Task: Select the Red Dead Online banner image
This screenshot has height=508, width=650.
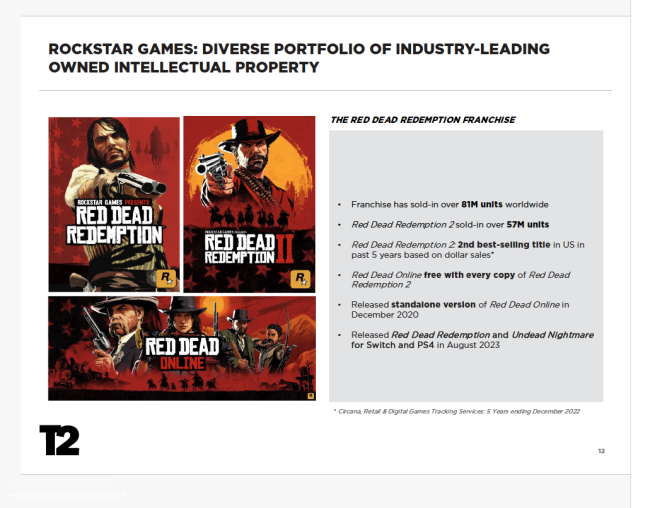Action: coord(182,348)
